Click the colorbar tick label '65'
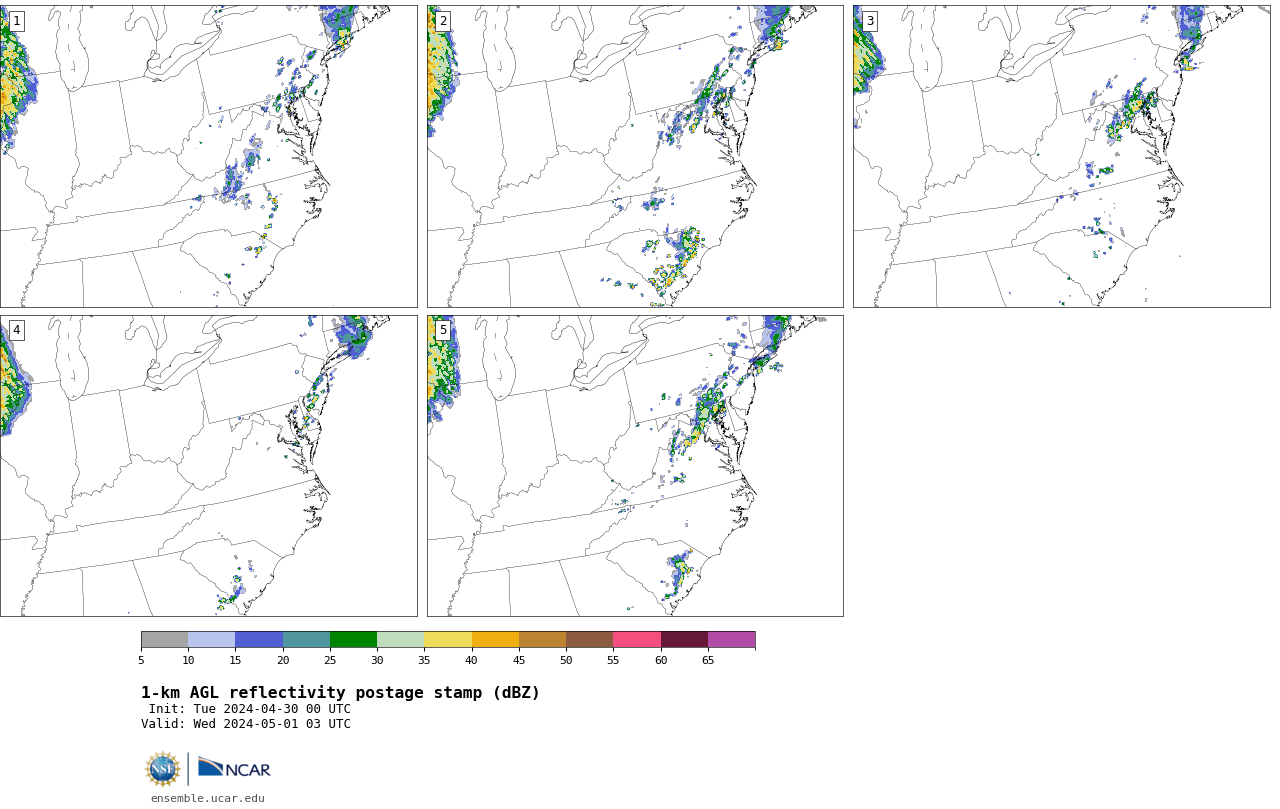 click(708, 660)
